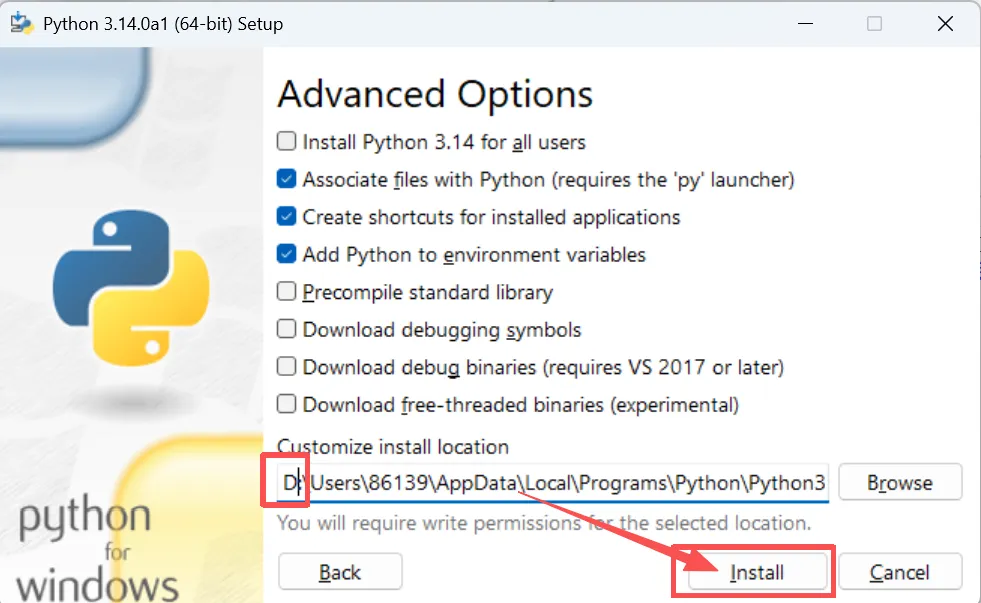
Task: Click the Python logo graphic
Action: coord(131,288)
